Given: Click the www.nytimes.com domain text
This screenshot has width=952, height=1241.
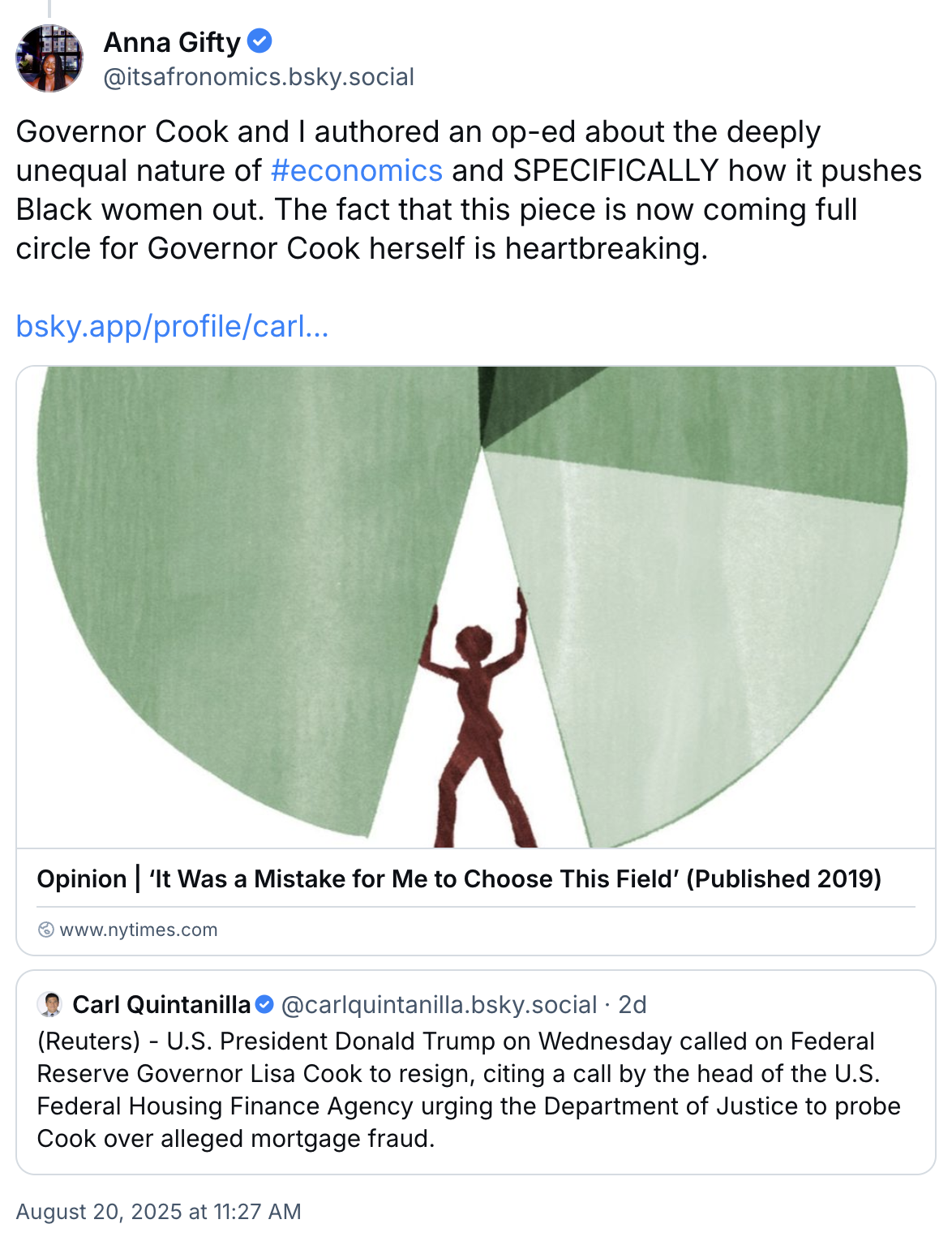Looking at the screenshot, I should coord(139,930).
